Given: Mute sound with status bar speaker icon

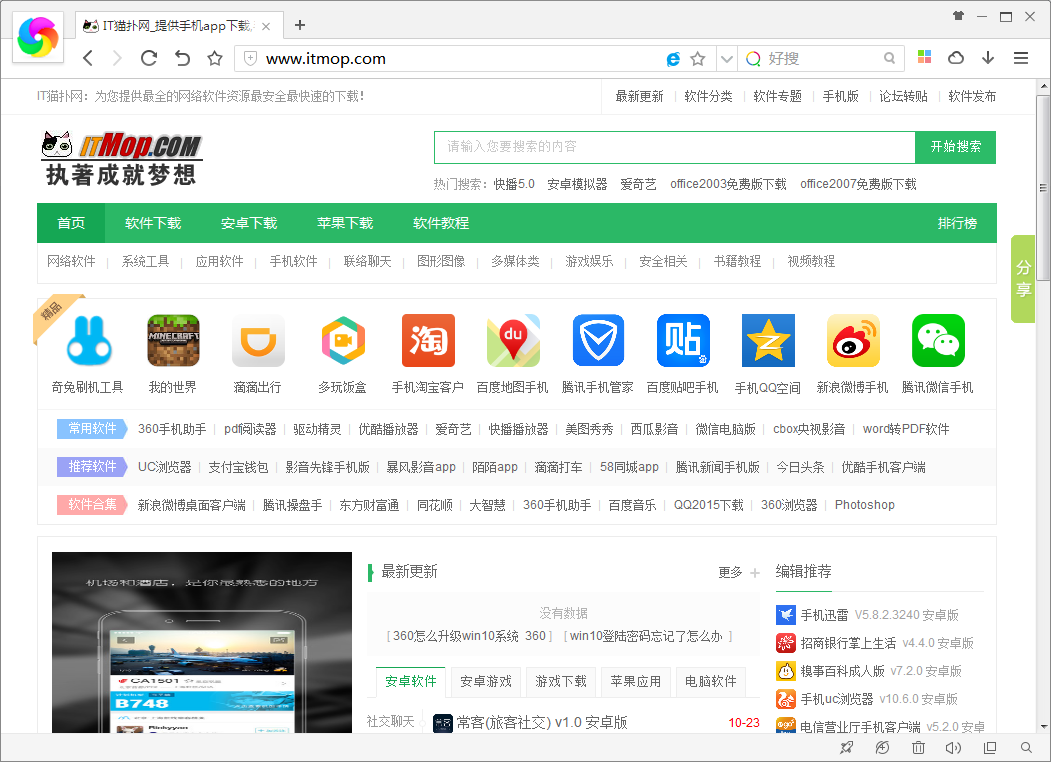Looking at the screenshot, I should coord(953,747).
